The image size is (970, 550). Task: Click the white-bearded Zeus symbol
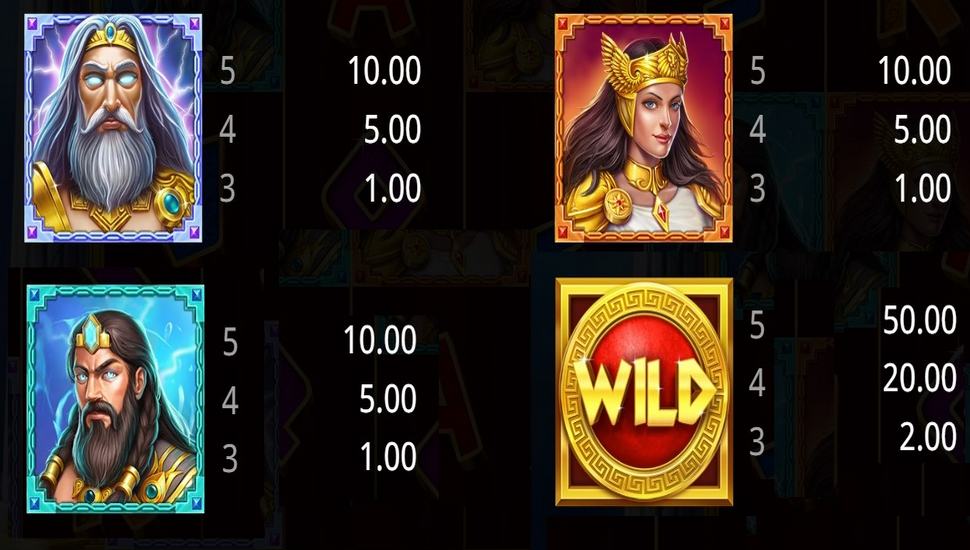tap(114, 128)
